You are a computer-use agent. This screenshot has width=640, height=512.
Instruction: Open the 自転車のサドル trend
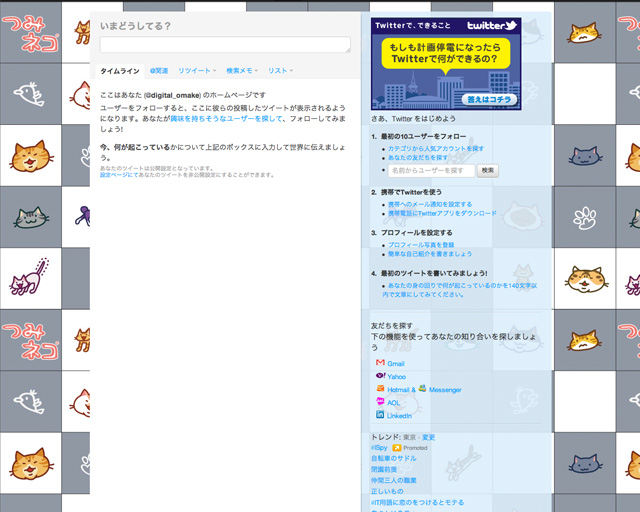point(393,459)
